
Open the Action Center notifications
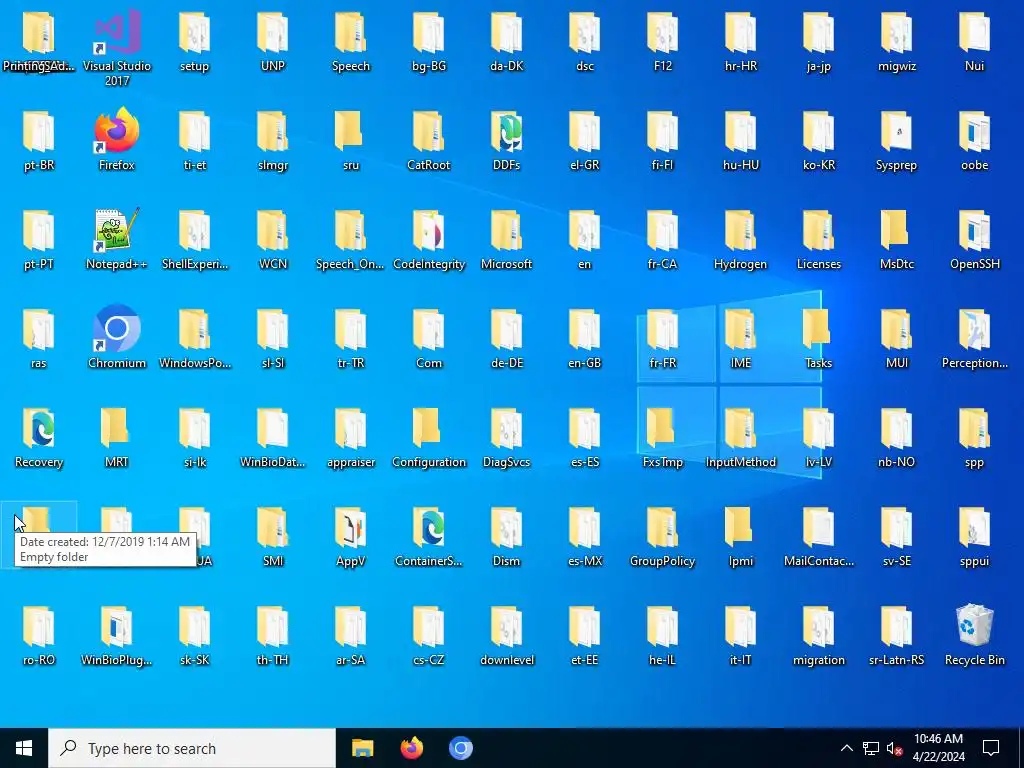pyautogui.click(x=991, y=748)
